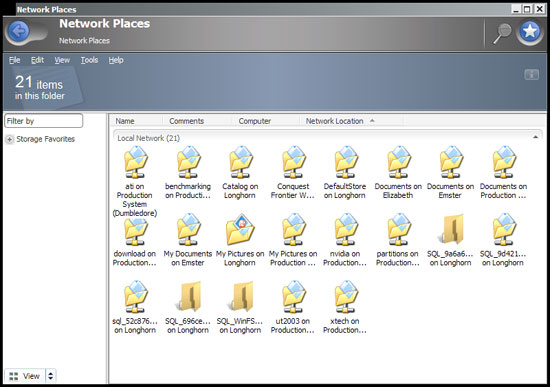550x387 pixels.
Task: Expand the Storage Favorites tree node
Action: [x=9, y=139]
